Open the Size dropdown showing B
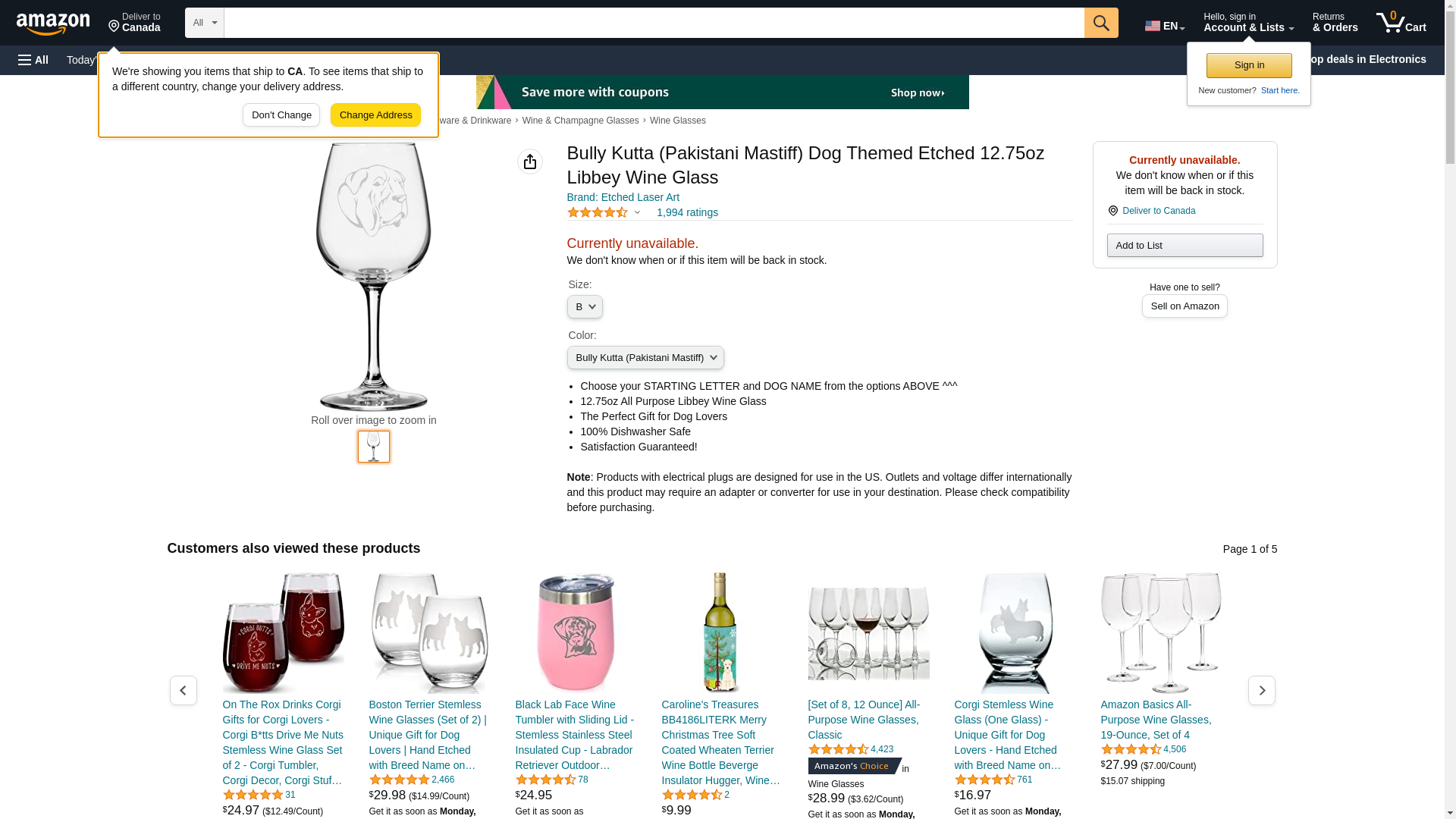Image resolution: width=1456 pixels, height=819 pixels. tap(585, 307)
